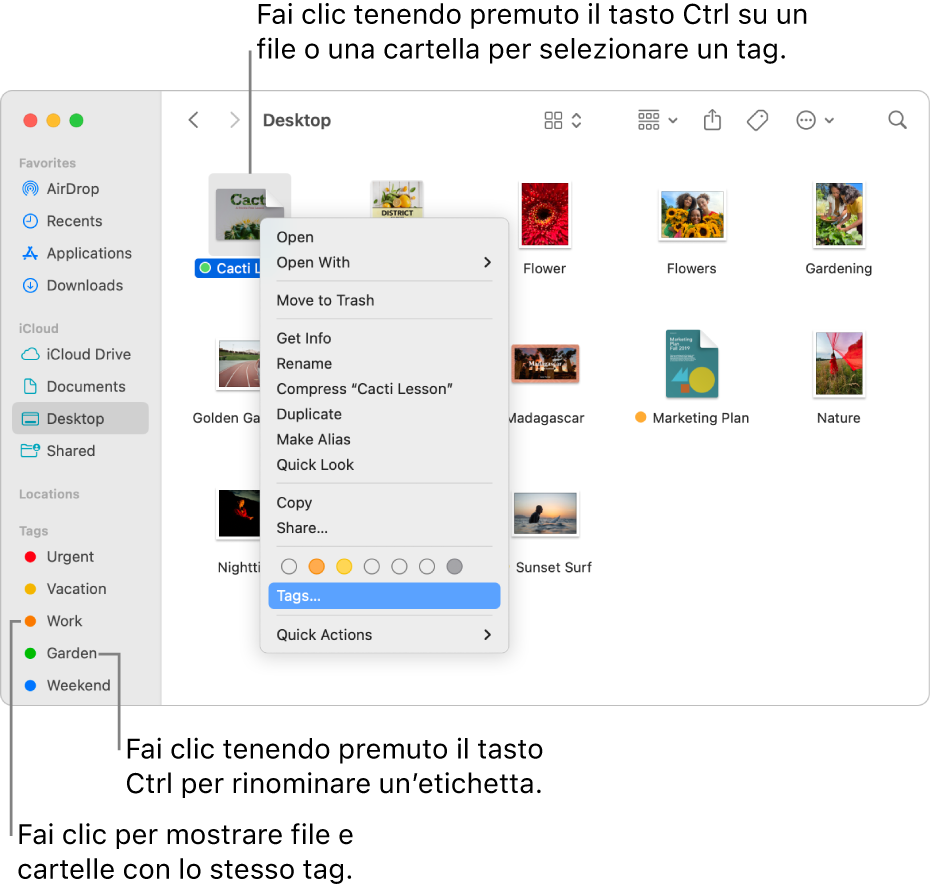Expand the Open With submenu

point(384,262)
